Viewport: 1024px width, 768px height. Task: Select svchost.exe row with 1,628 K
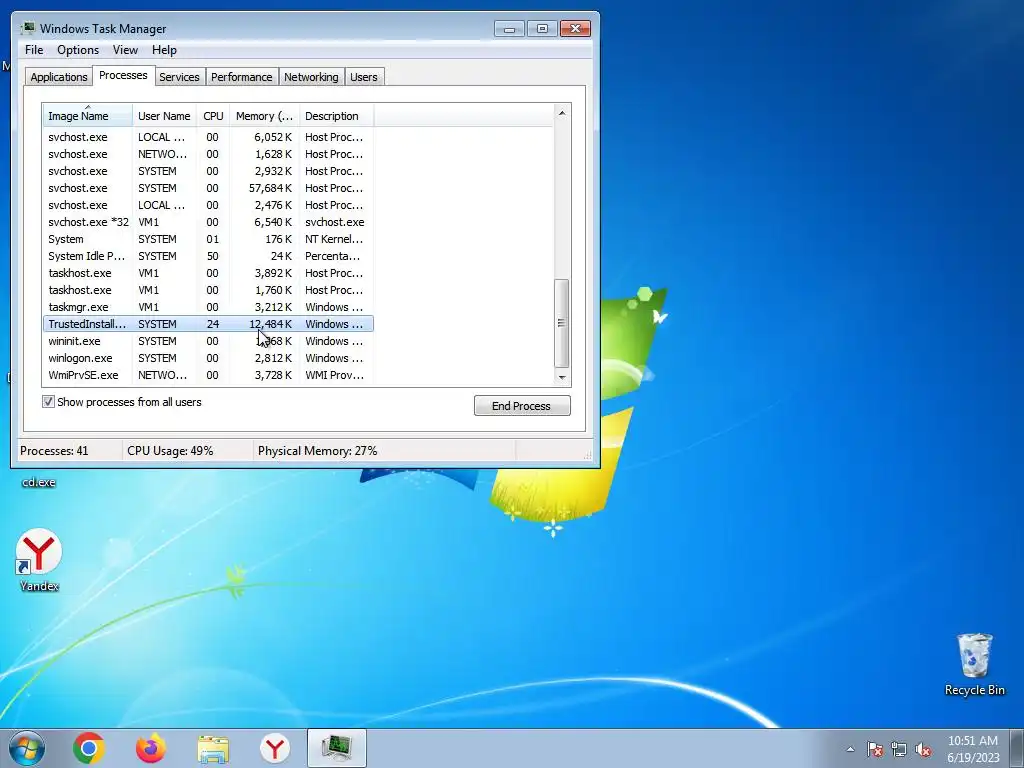(x=208, y=154)
